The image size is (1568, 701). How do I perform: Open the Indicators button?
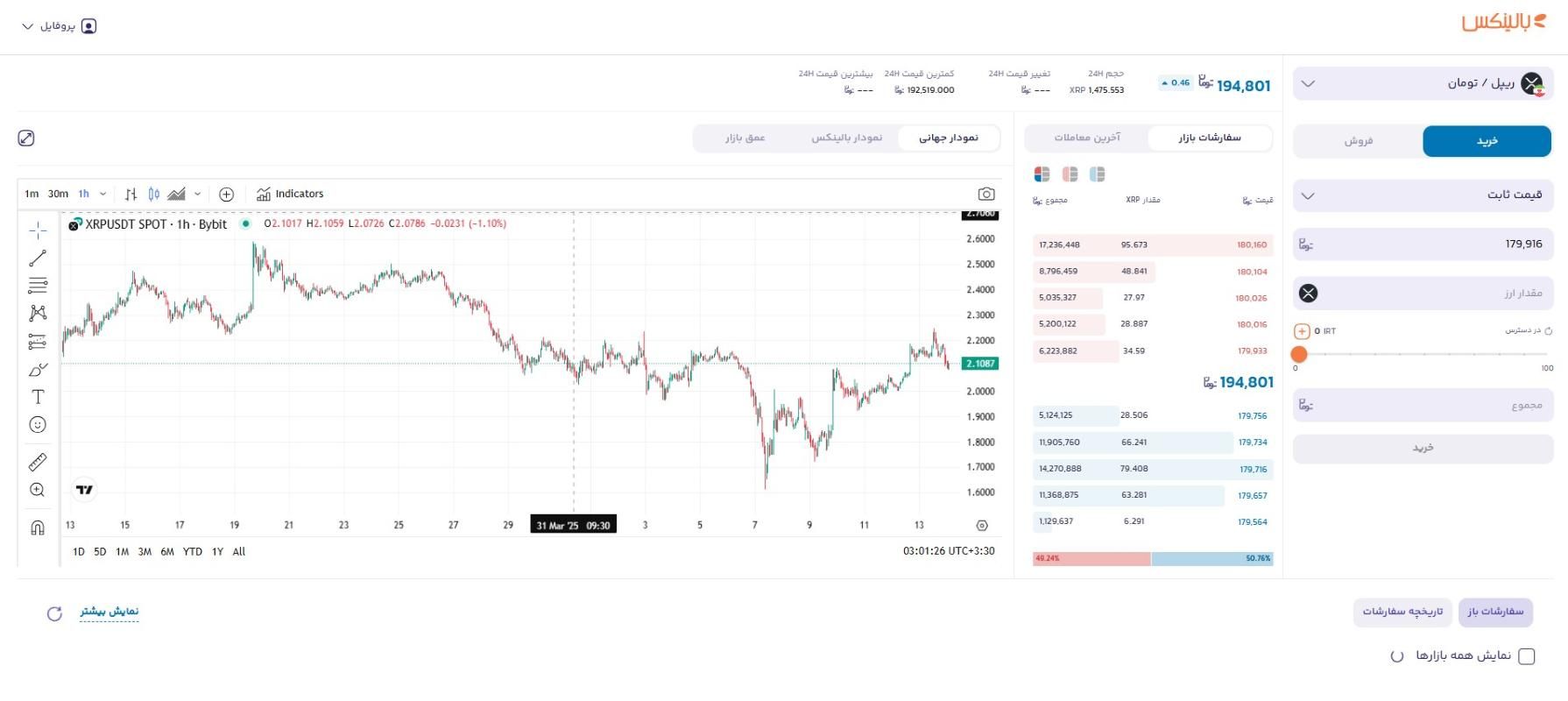tap(290, 194)
